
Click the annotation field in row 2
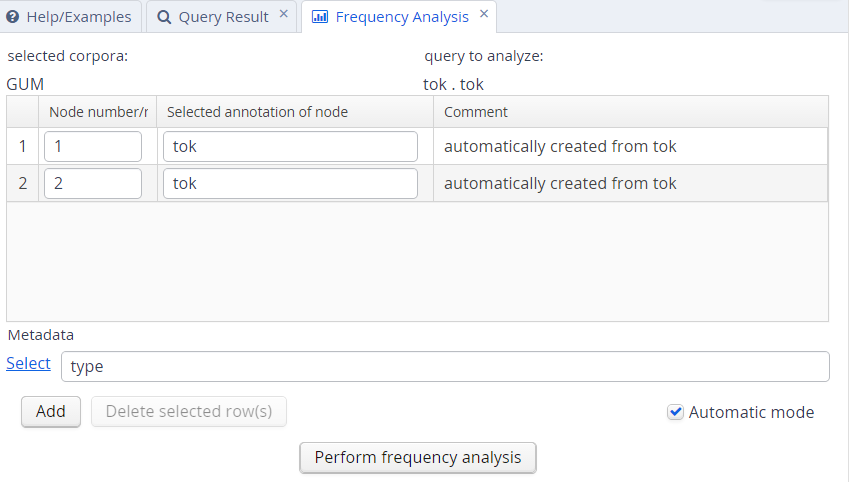point(290,184)
